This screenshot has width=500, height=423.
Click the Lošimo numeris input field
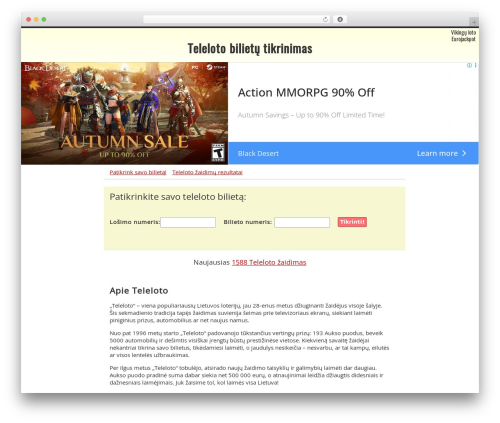tap(188, 222)
